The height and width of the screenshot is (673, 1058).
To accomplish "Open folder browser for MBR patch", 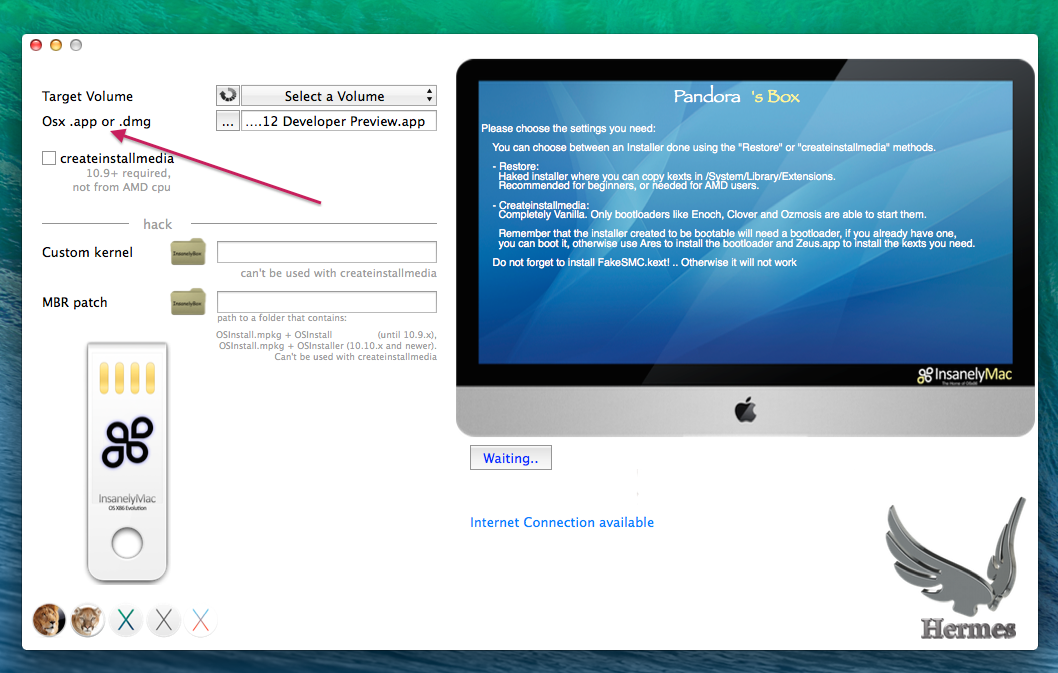I will (188, 302).
